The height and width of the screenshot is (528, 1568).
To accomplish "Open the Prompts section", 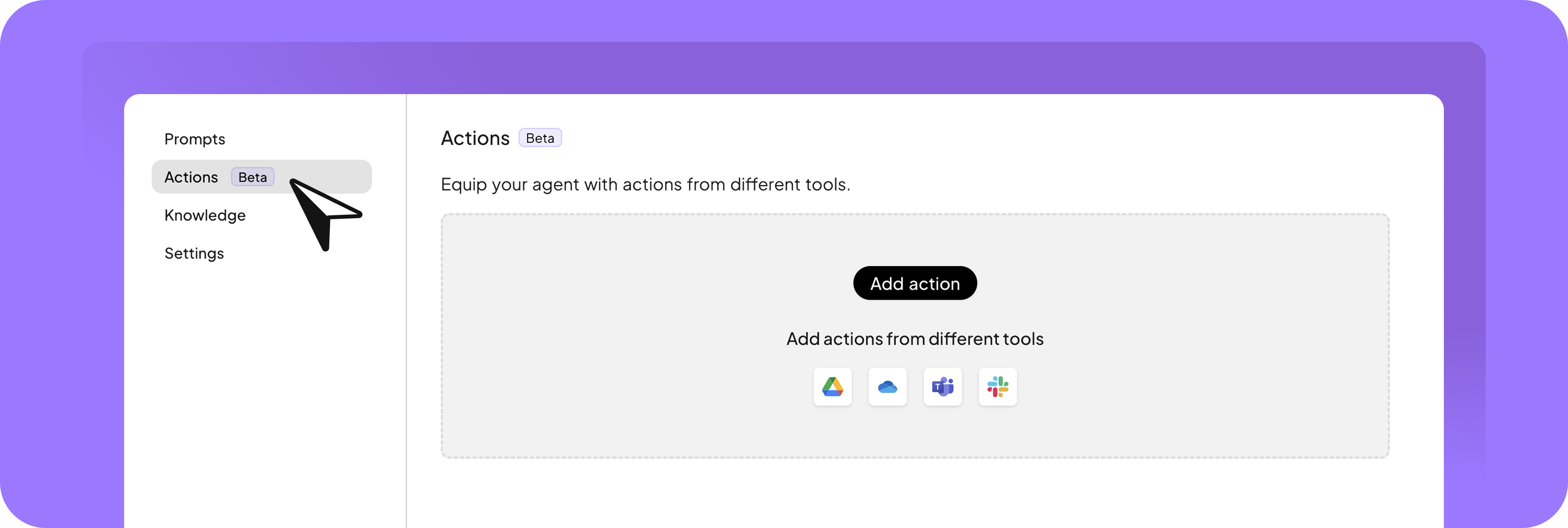I will pos(195,139).
